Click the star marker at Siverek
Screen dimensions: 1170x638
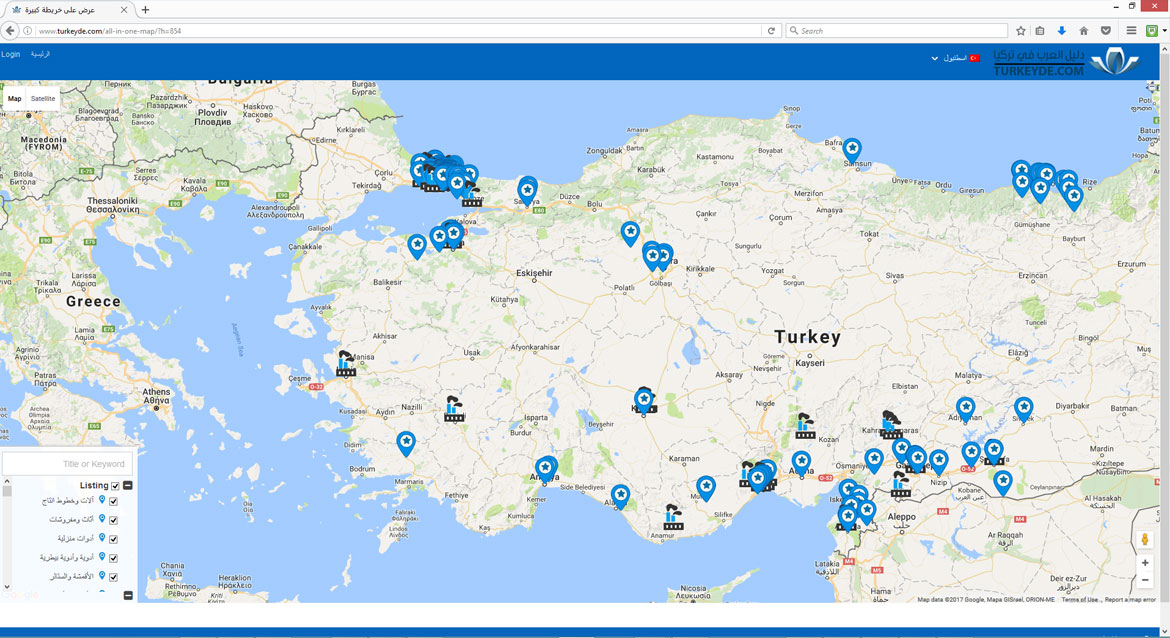(1024, 409)
